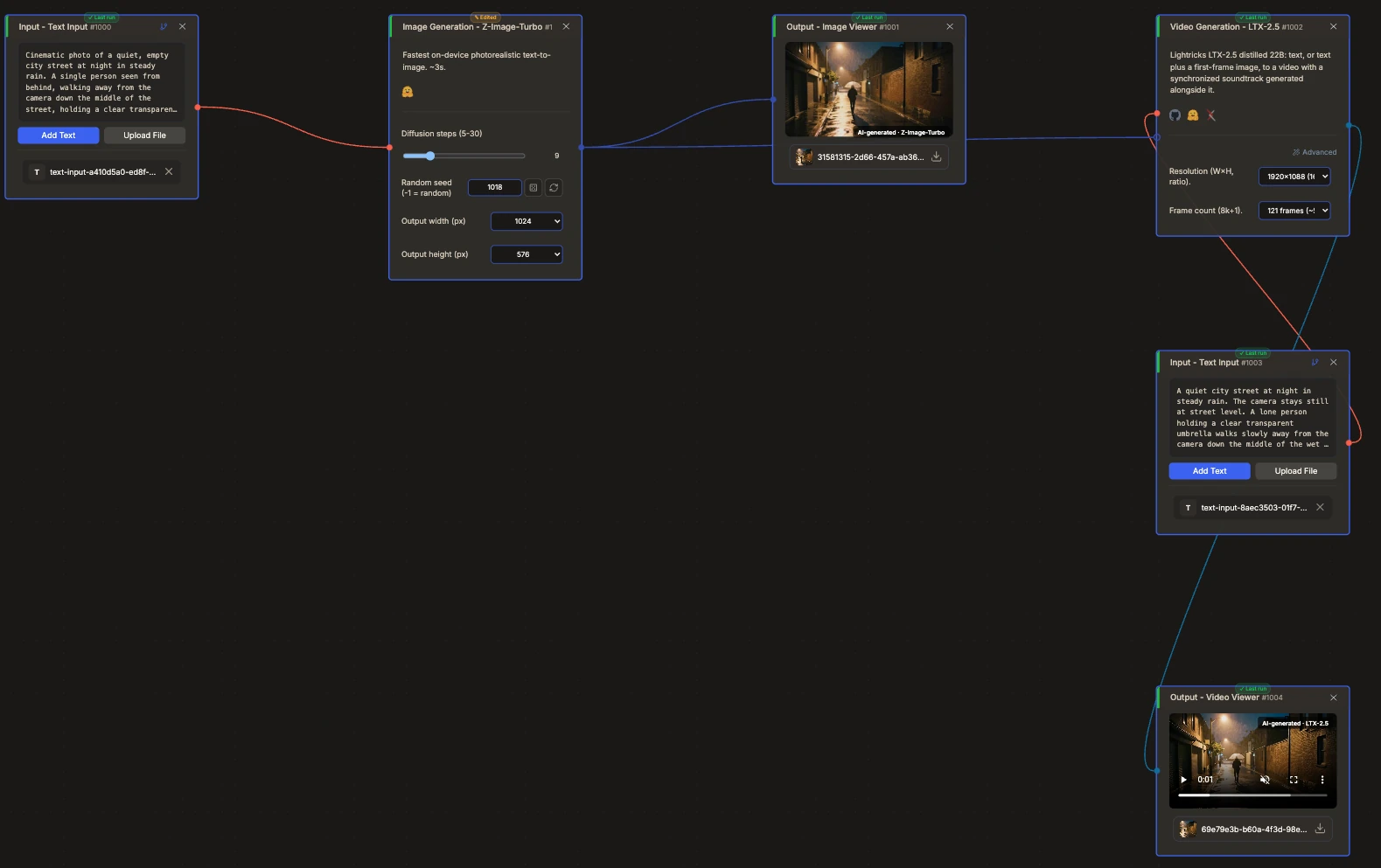Open the generated image preview in Image Viewer
Screen dimensions: 1381x868
(868, 89)
